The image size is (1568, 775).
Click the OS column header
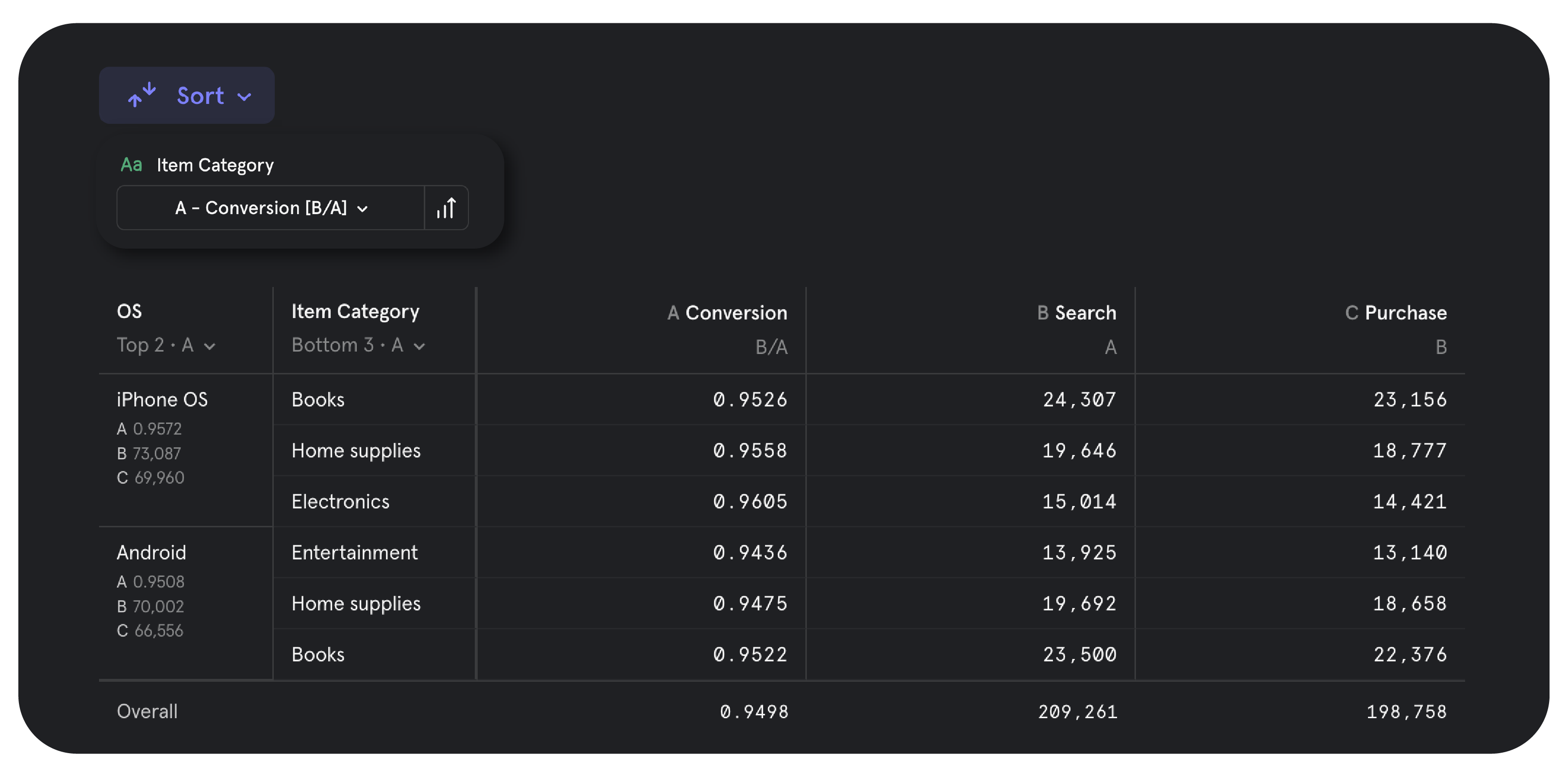point(130,311)
